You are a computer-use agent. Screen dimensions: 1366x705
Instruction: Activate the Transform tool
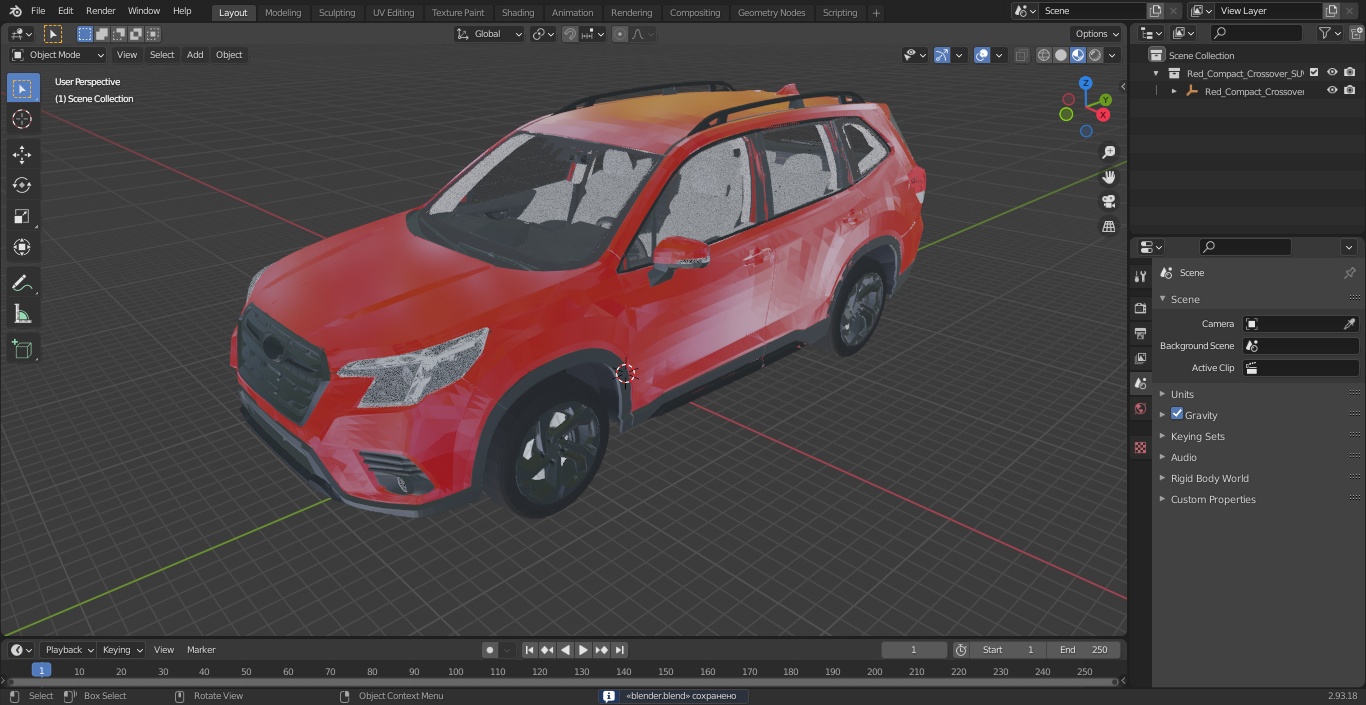22,247
